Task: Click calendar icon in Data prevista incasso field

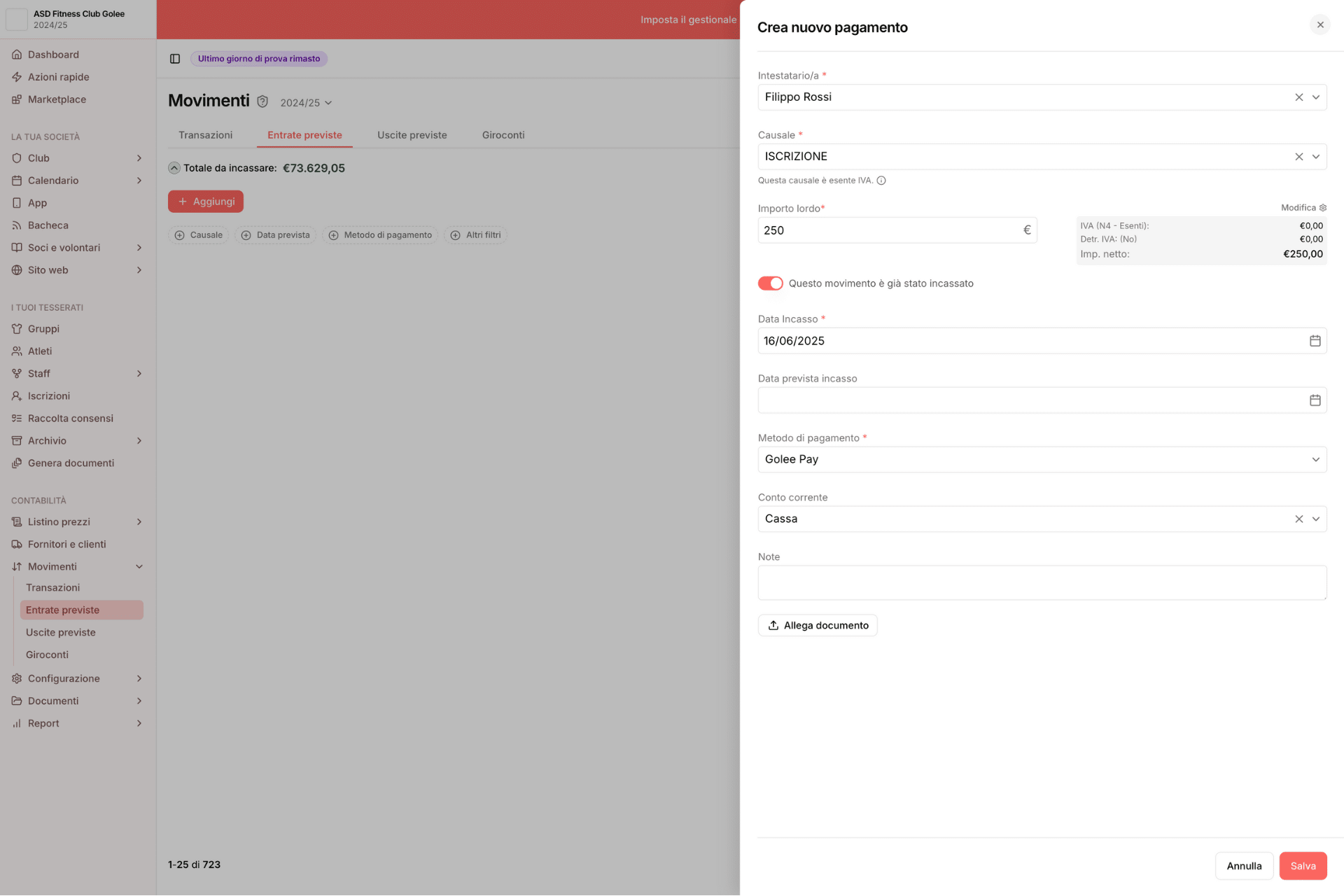Action: point(1315,400)
